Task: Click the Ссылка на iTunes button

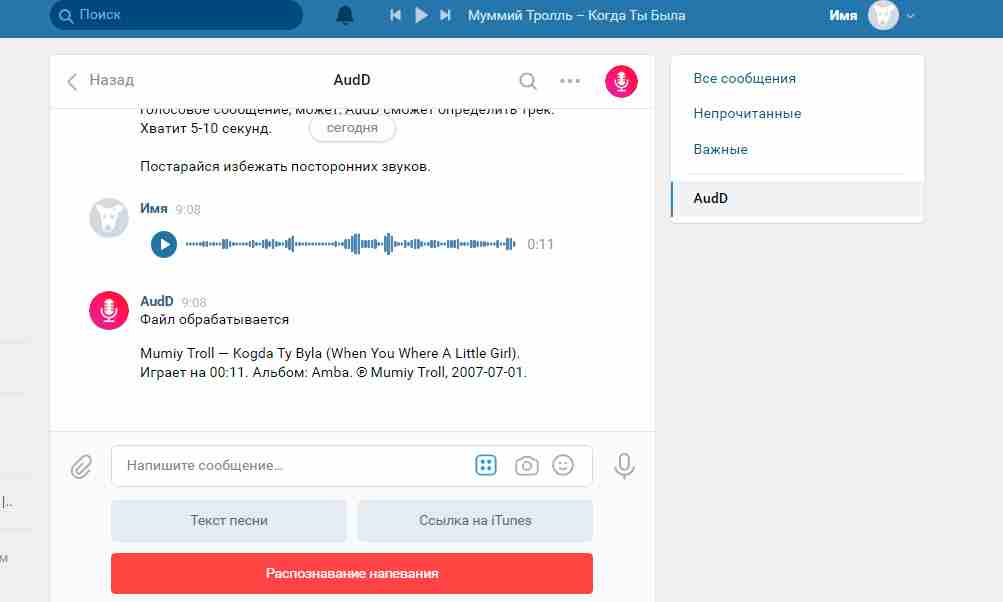Action: [475, 521]
